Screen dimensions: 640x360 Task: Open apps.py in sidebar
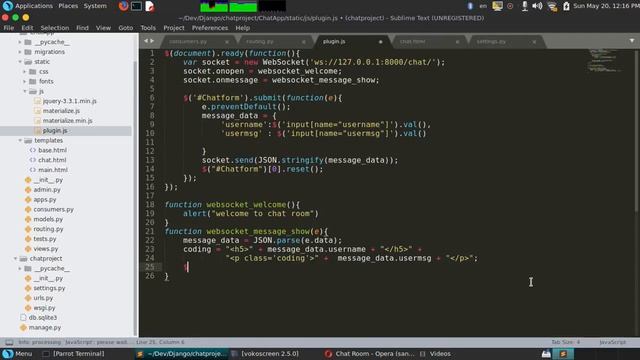tap(45, 200)
